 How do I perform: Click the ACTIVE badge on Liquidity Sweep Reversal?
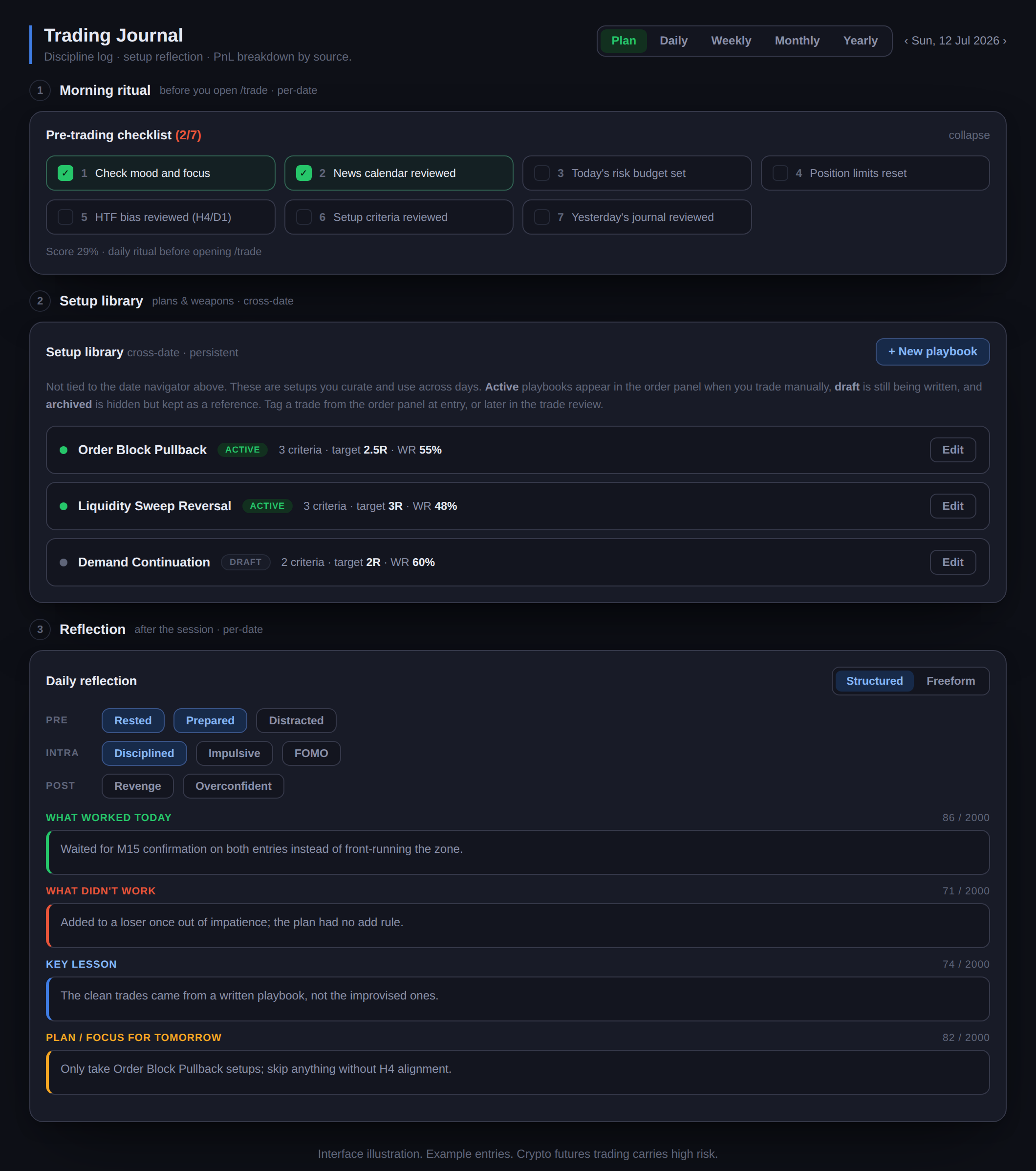267,506
